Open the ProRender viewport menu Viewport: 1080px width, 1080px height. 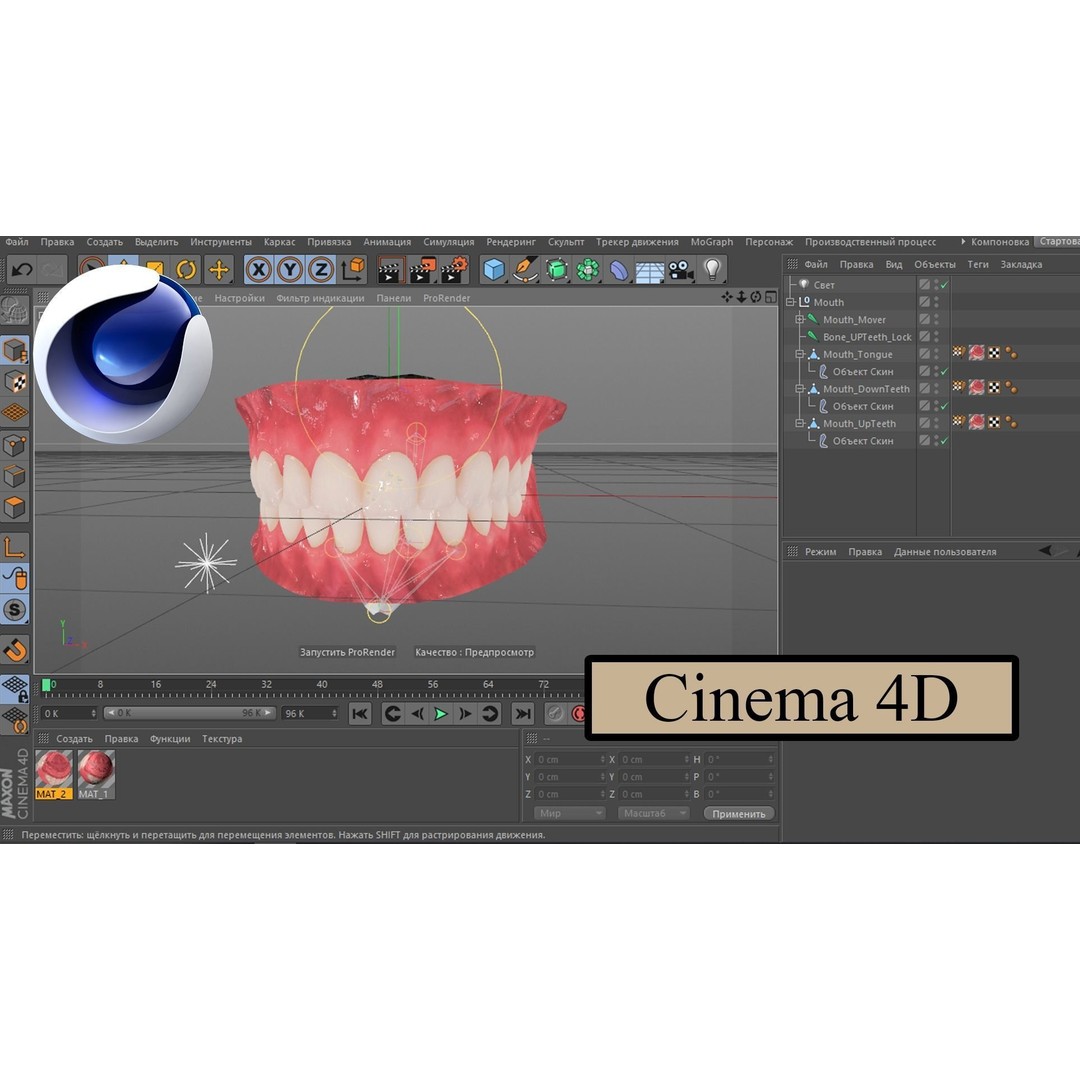446,298
